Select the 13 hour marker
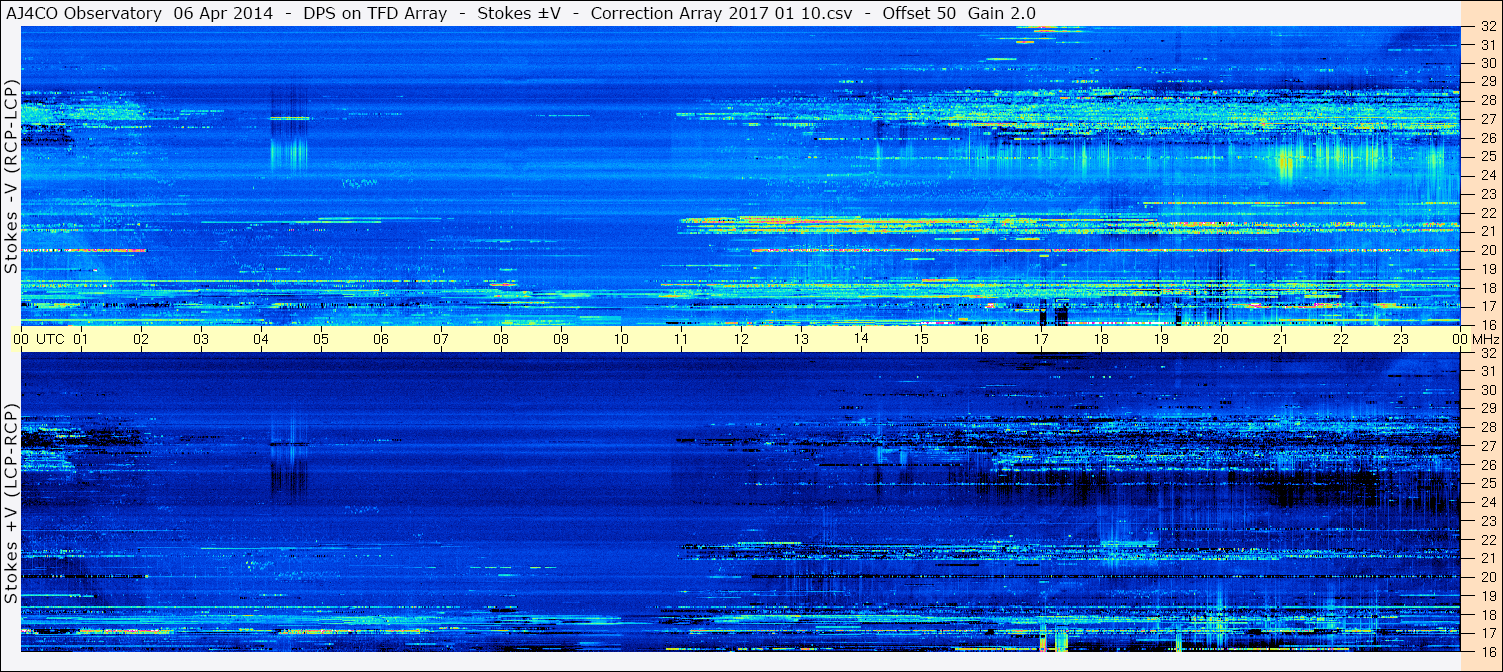 tap(801, 339)
